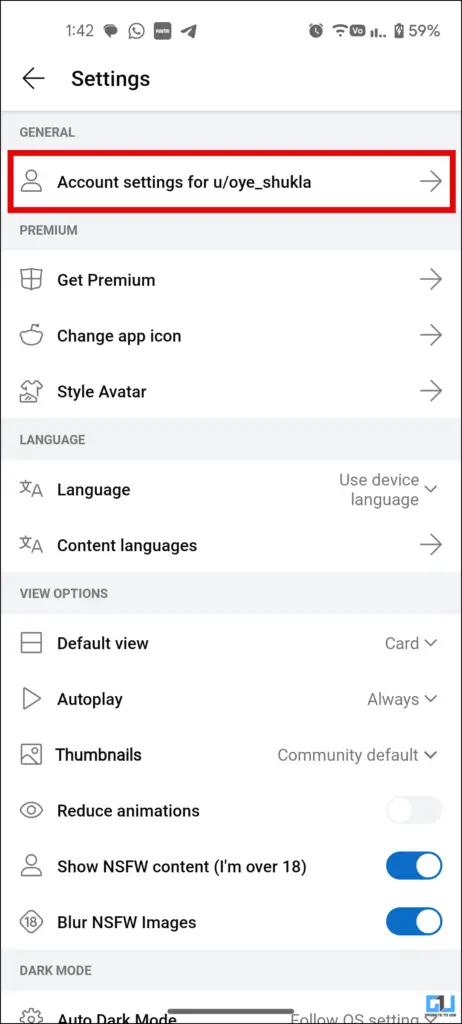Viewport: 462px width, 1024px height.
Task: Tap the back arrow icon
Action: pyautogui.click(x=33, y=78)
